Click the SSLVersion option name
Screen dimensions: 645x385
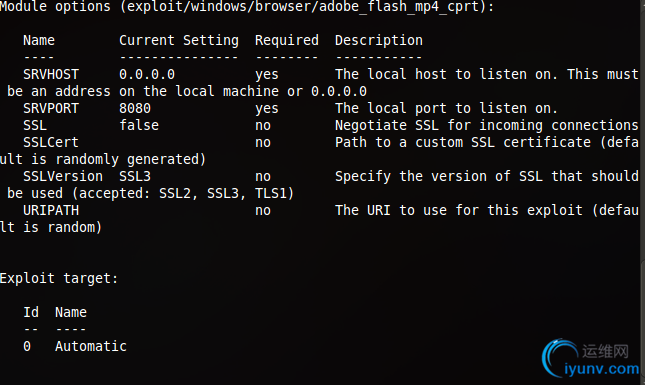pyautogui.click(x=63, y=176)
